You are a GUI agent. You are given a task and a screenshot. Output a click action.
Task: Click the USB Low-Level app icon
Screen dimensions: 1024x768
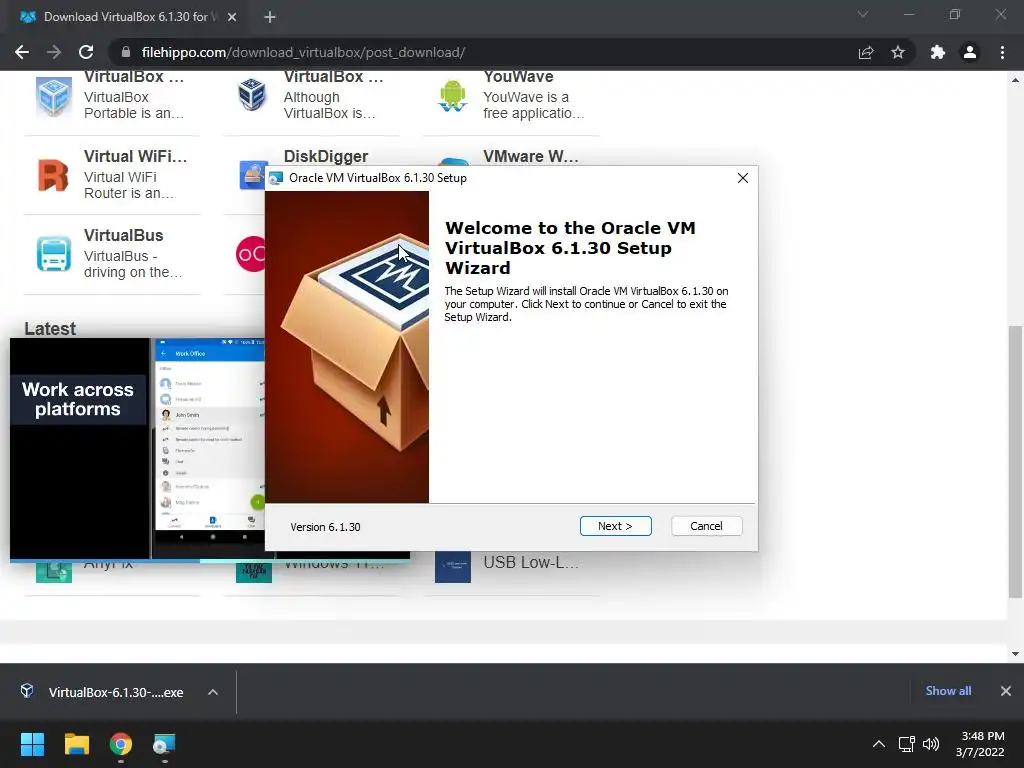point(453,566)
